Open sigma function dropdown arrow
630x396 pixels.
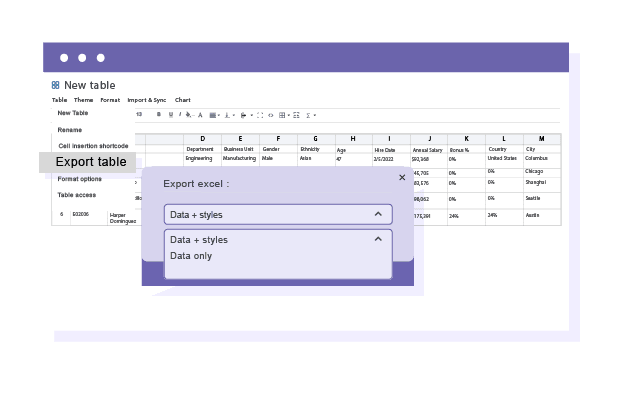click(315, 116)
